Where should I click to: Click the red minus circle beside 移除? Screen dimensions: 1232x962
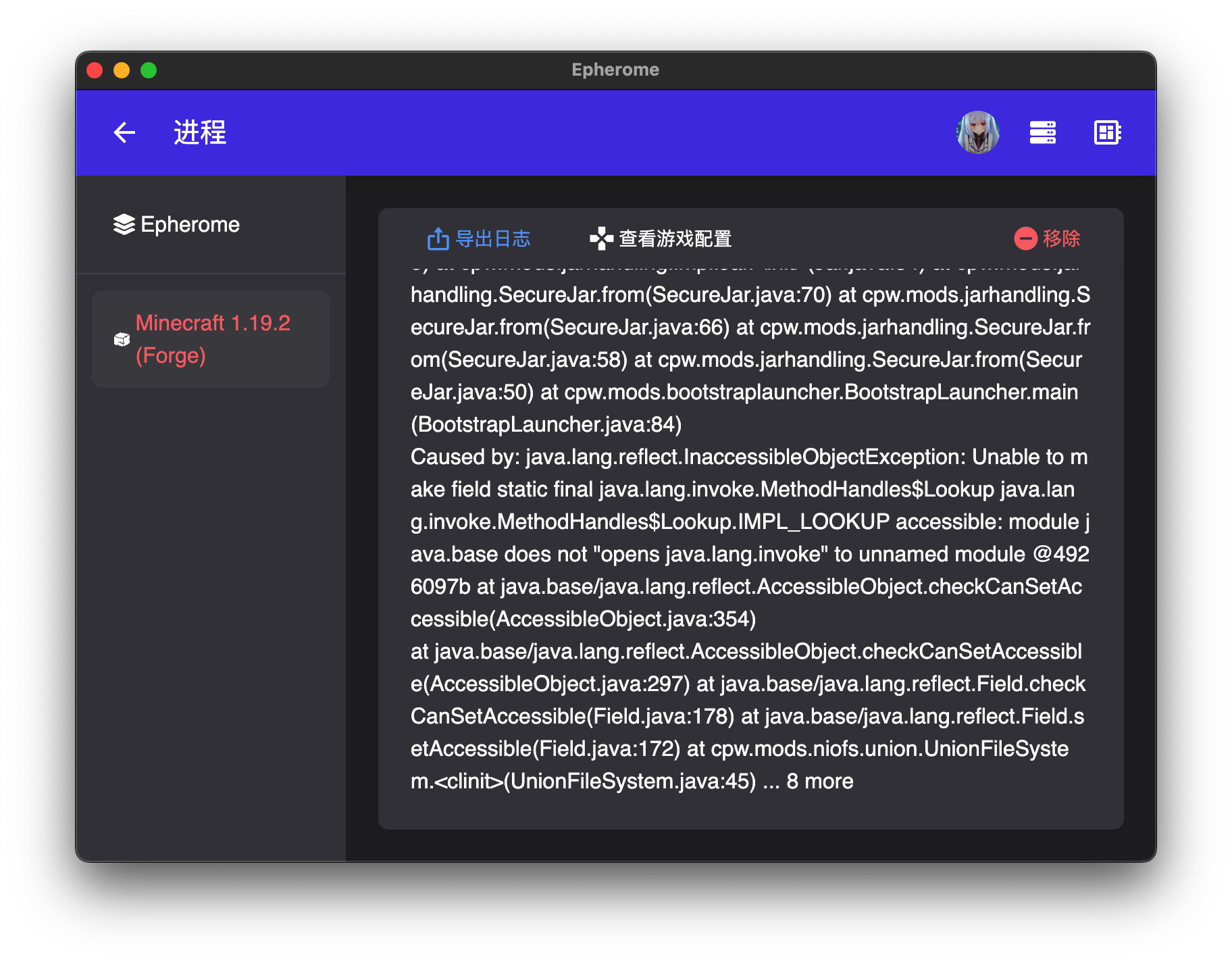pos(1025,238)
